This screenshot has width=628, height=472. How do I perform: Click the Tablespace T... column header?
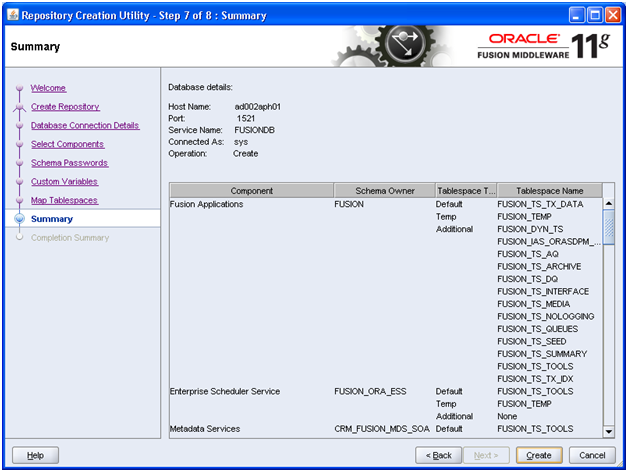tap(466, 191)
